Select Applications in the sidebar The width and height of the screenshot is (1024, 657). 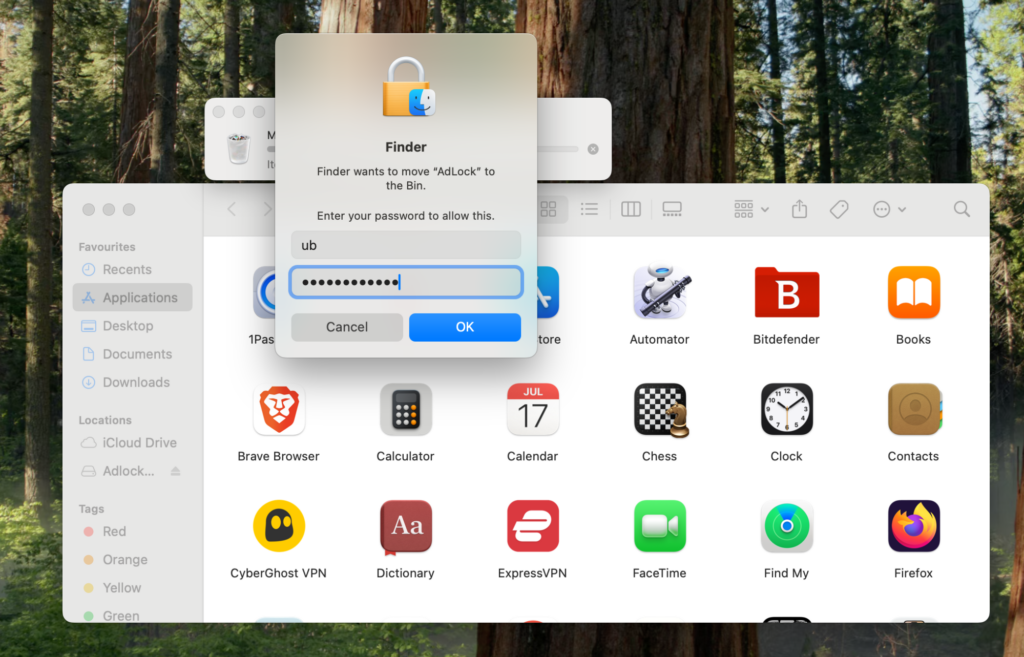(133, 297)
